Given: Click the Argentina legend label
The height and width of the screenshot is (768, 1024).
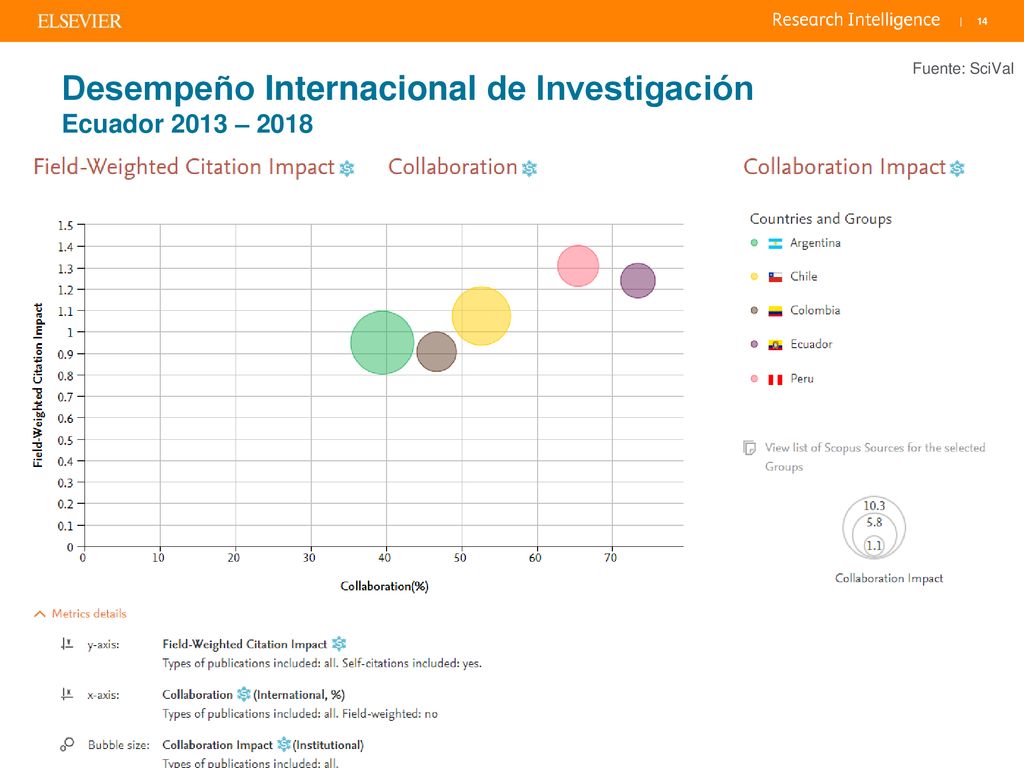Looking at the screenshot, I should (x=815, y=243).
